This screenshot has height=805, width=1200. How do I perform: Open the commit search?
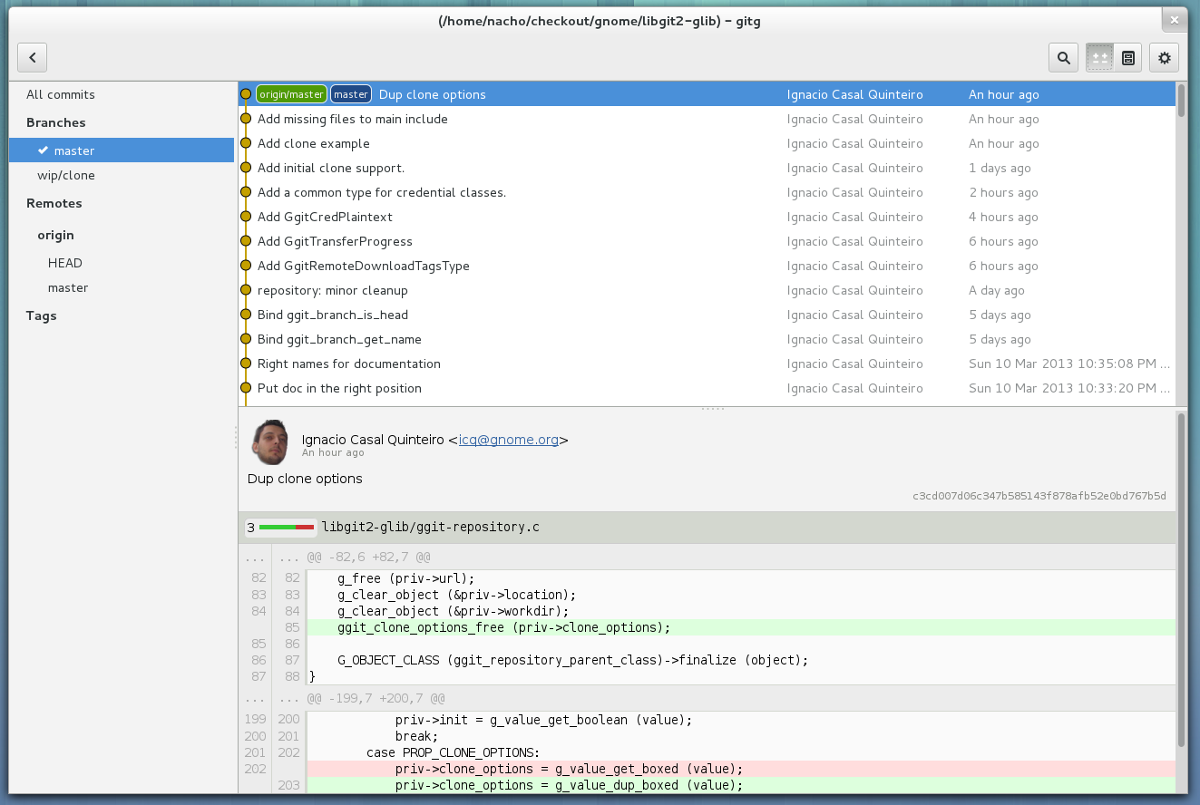pos(1063,57)
